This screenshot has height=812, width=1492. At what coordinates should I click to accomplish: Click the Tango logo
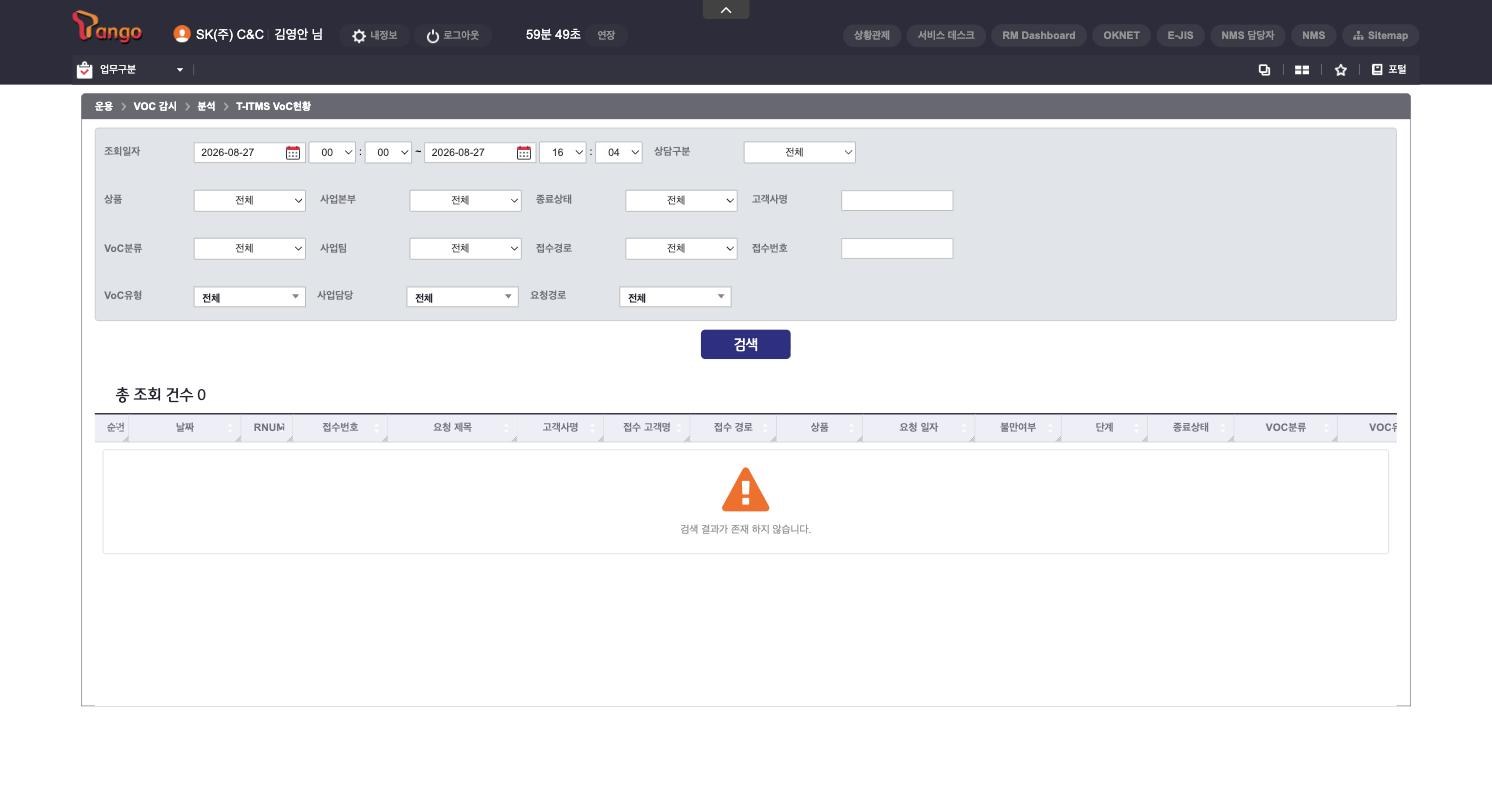point(108,27)
